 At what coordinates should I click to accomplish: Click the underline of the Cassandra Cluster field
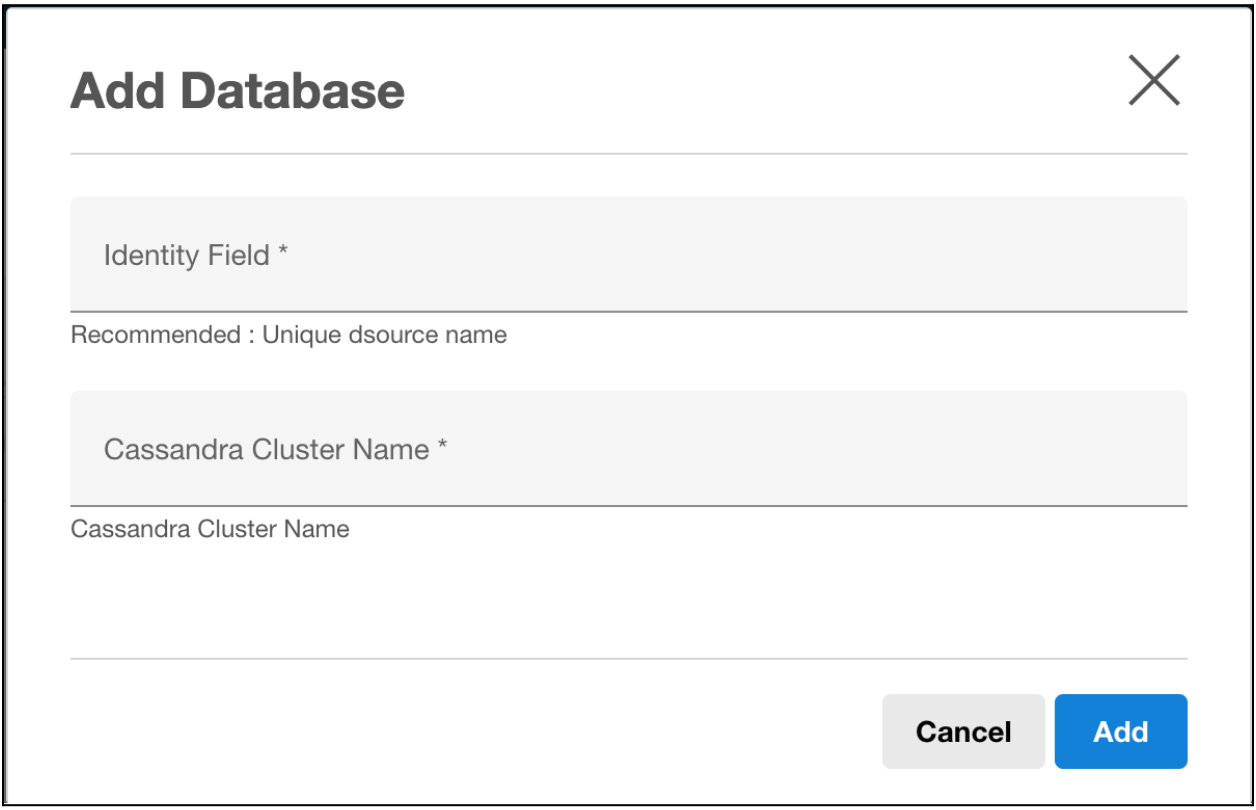628,505
